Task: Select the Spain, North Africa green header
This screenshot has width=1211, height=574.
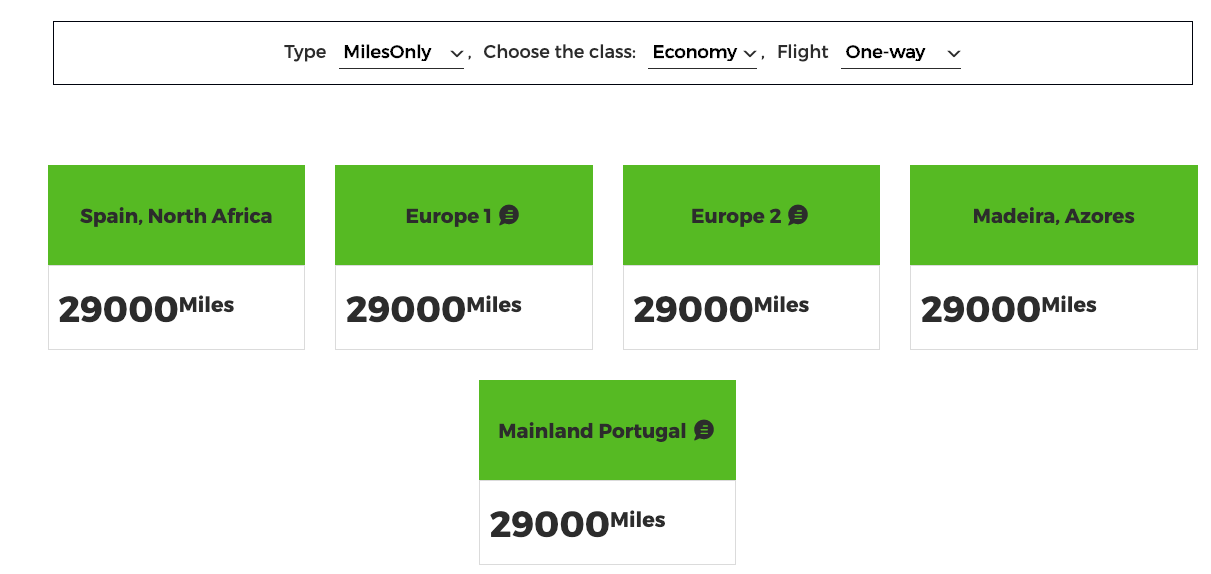Action: pyautogui.click(x=176, y=216)
